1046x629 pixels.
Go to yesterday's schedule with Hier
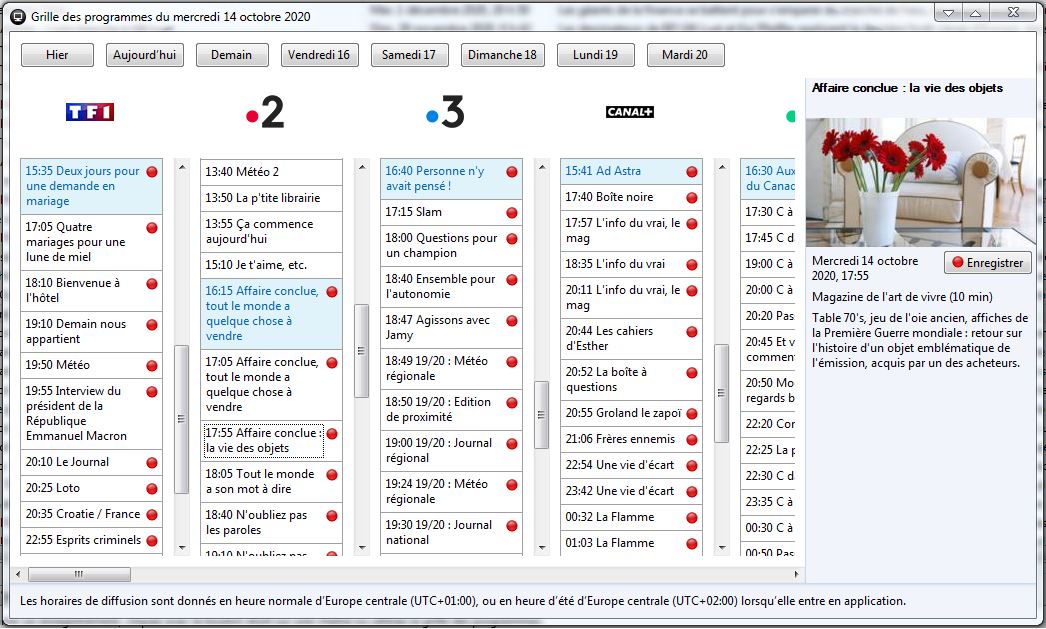click(57, 55)
